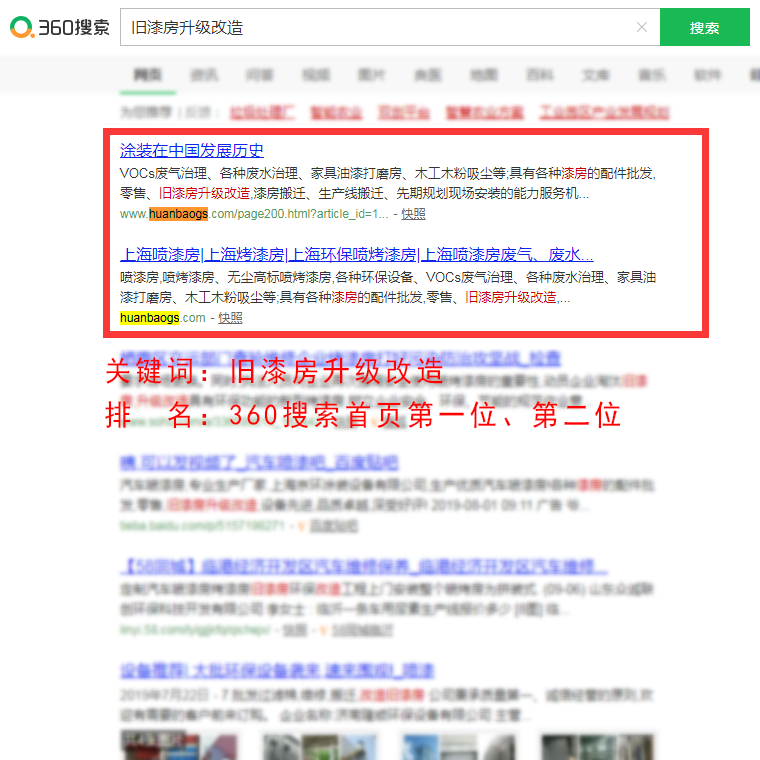The height and width of the screenshot is (760, 760).
Task: Open 快照 for 上海喷漆房 result
Action: pyautogui.click(x=230, y=318)
